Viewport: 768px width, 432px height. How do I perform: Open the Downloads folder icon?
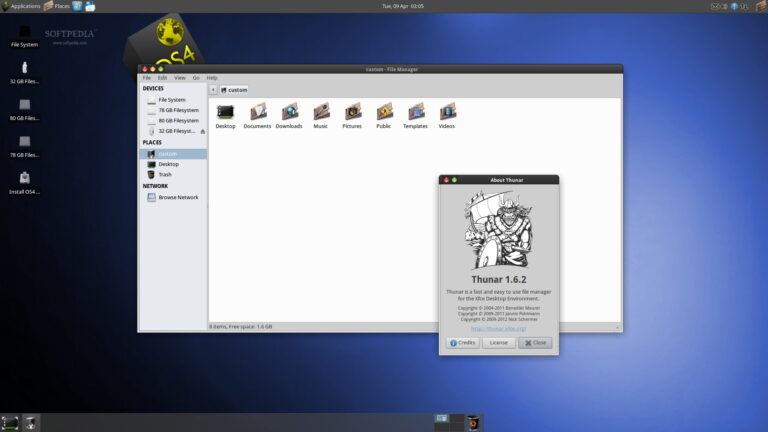(289, 112)
